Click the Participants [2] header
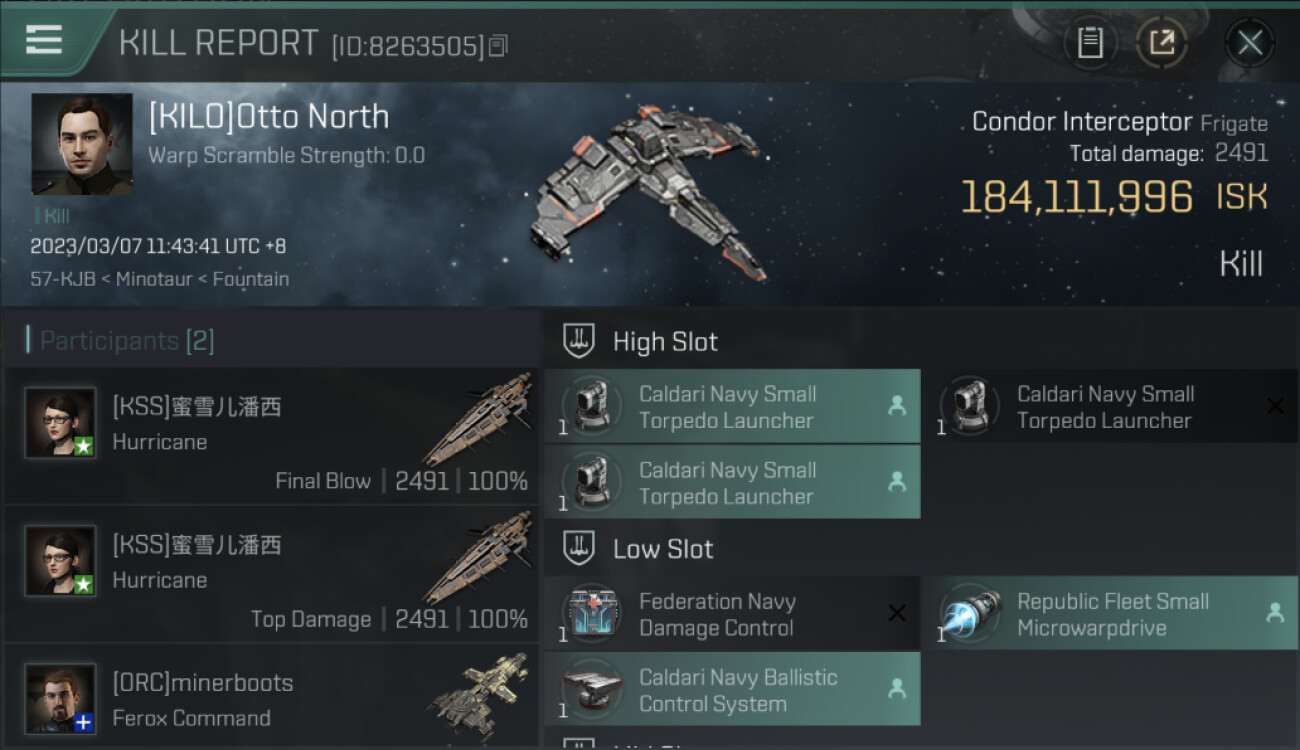The height and width of the screenshot is (750, 1300). pyautogui.click(x=127, y=341)
